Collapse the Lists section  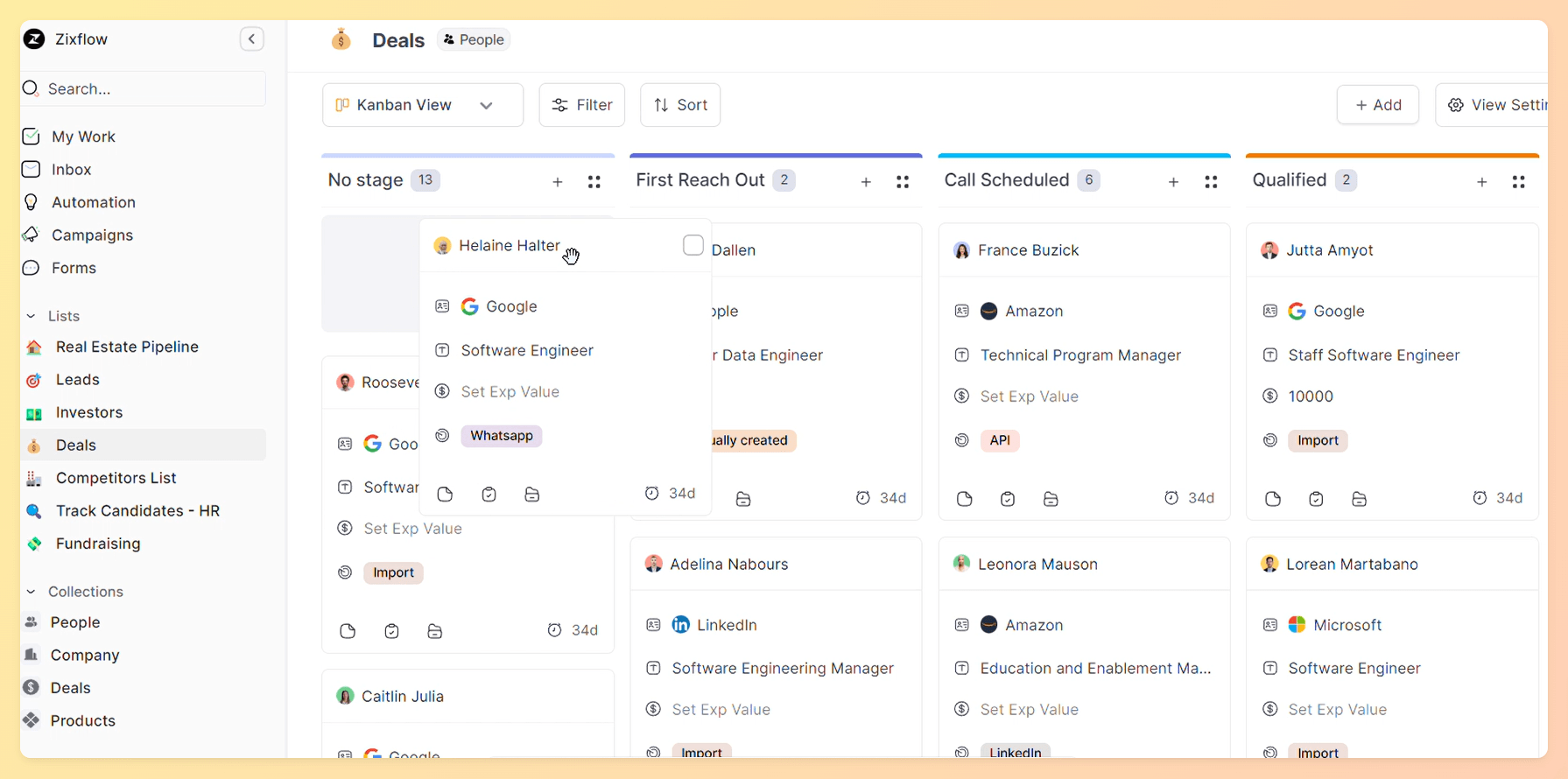pyautogui.click(x=32, y=316)
